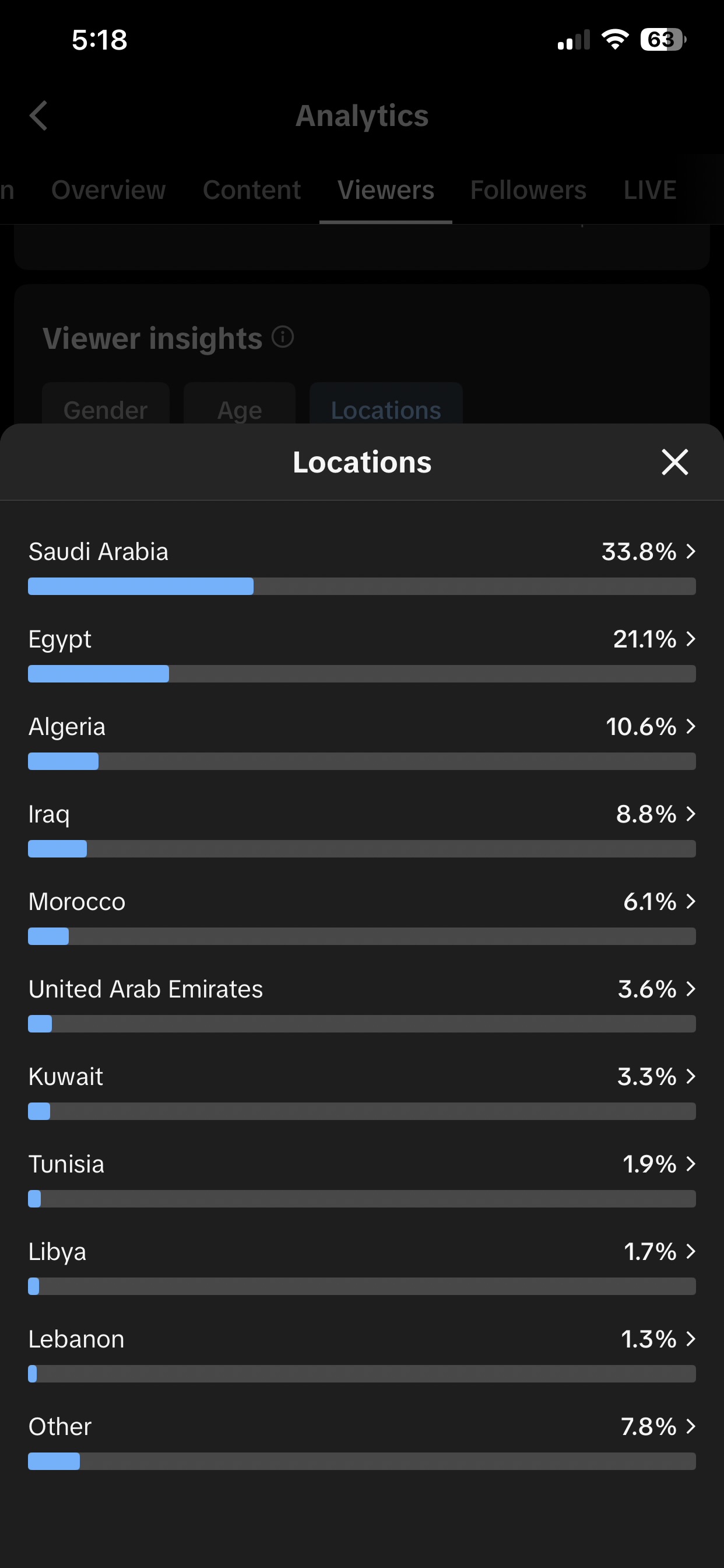The image size is (724, 1568).
Task: Open Iraq details chevron
Action: pos(691,814)
